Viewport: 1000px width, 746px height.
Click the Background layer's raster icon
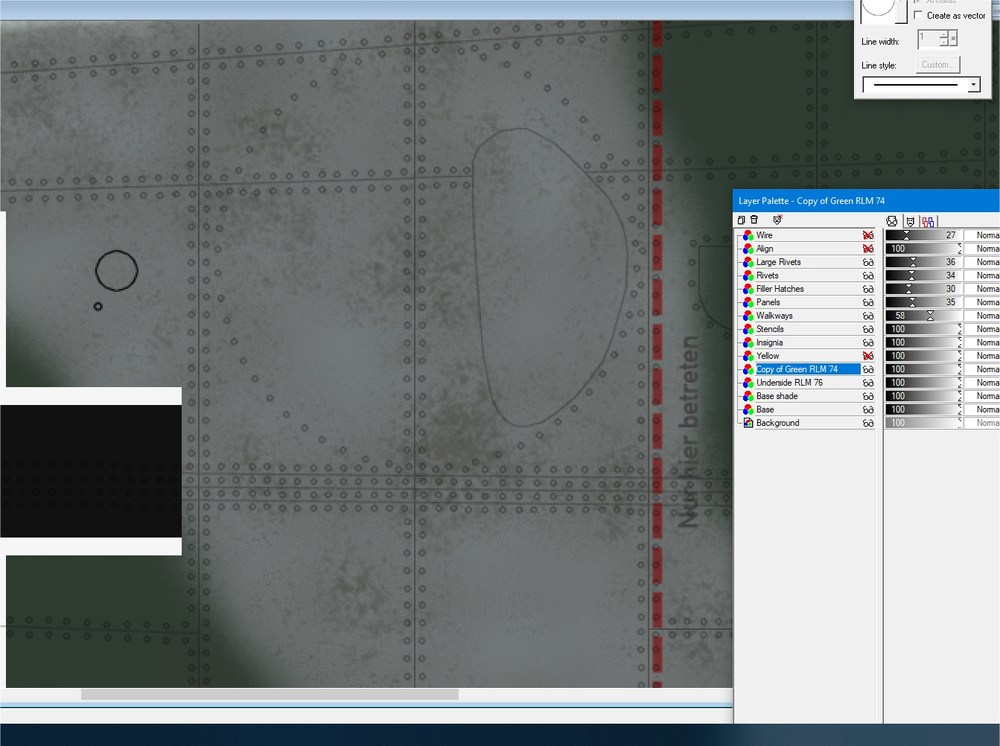click(748, 423)
